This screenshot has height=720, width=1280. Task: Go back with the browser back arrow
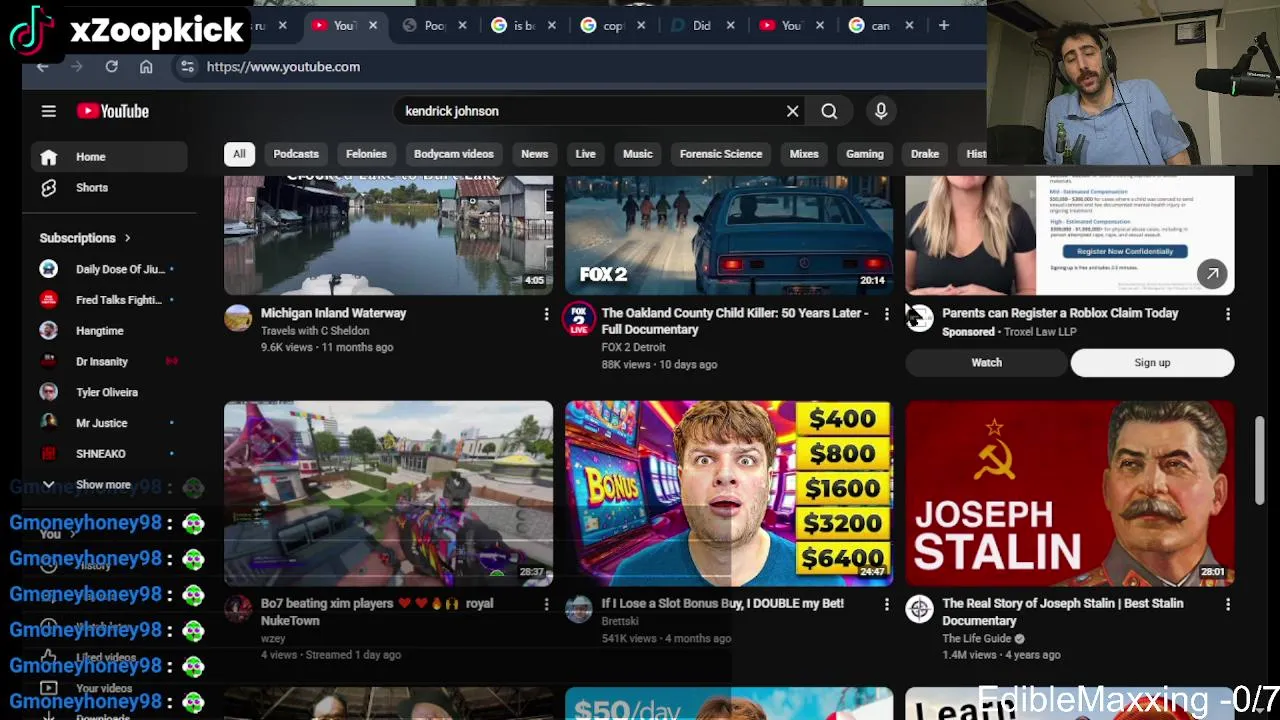pyautogui.click(x=42, y=66)
